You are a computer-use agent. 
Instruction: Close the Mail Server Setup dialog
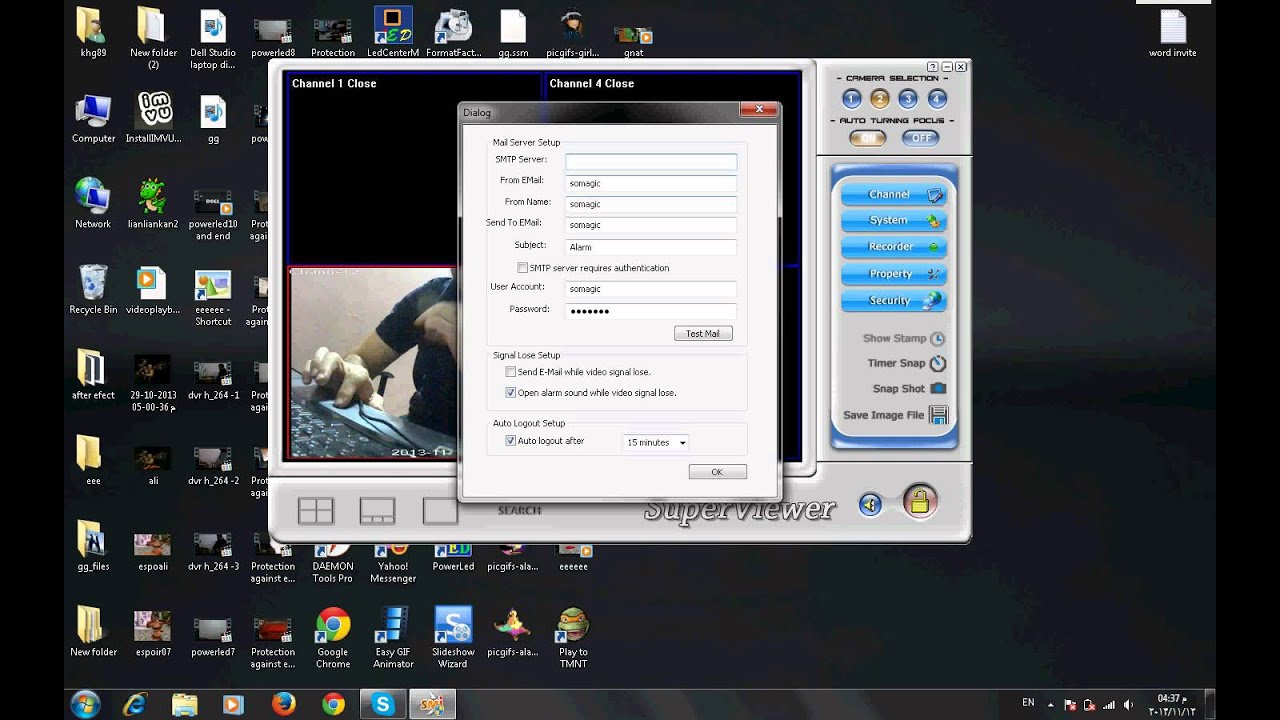759,109
